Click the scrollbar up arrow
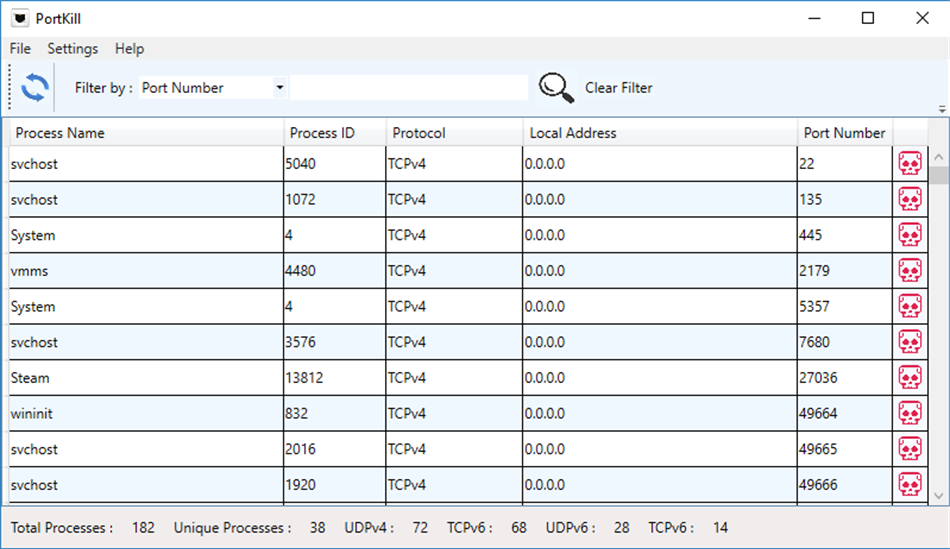This screenshot has width=950, height=549. point(938,157)
